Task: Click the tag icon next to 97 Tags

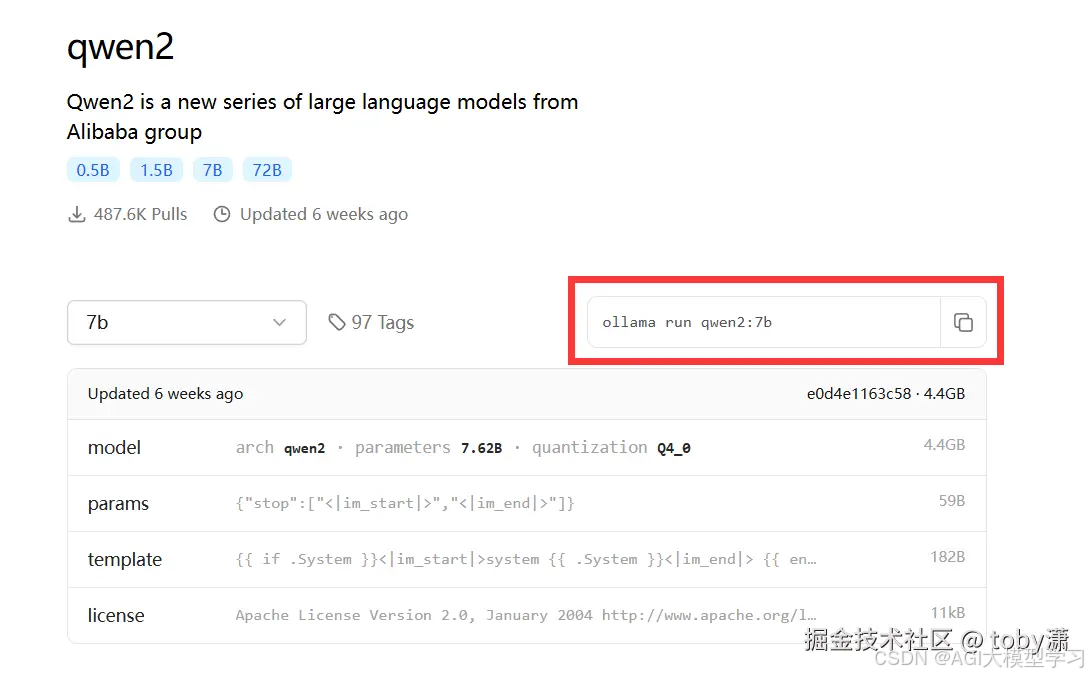Action: coord(337,322)
